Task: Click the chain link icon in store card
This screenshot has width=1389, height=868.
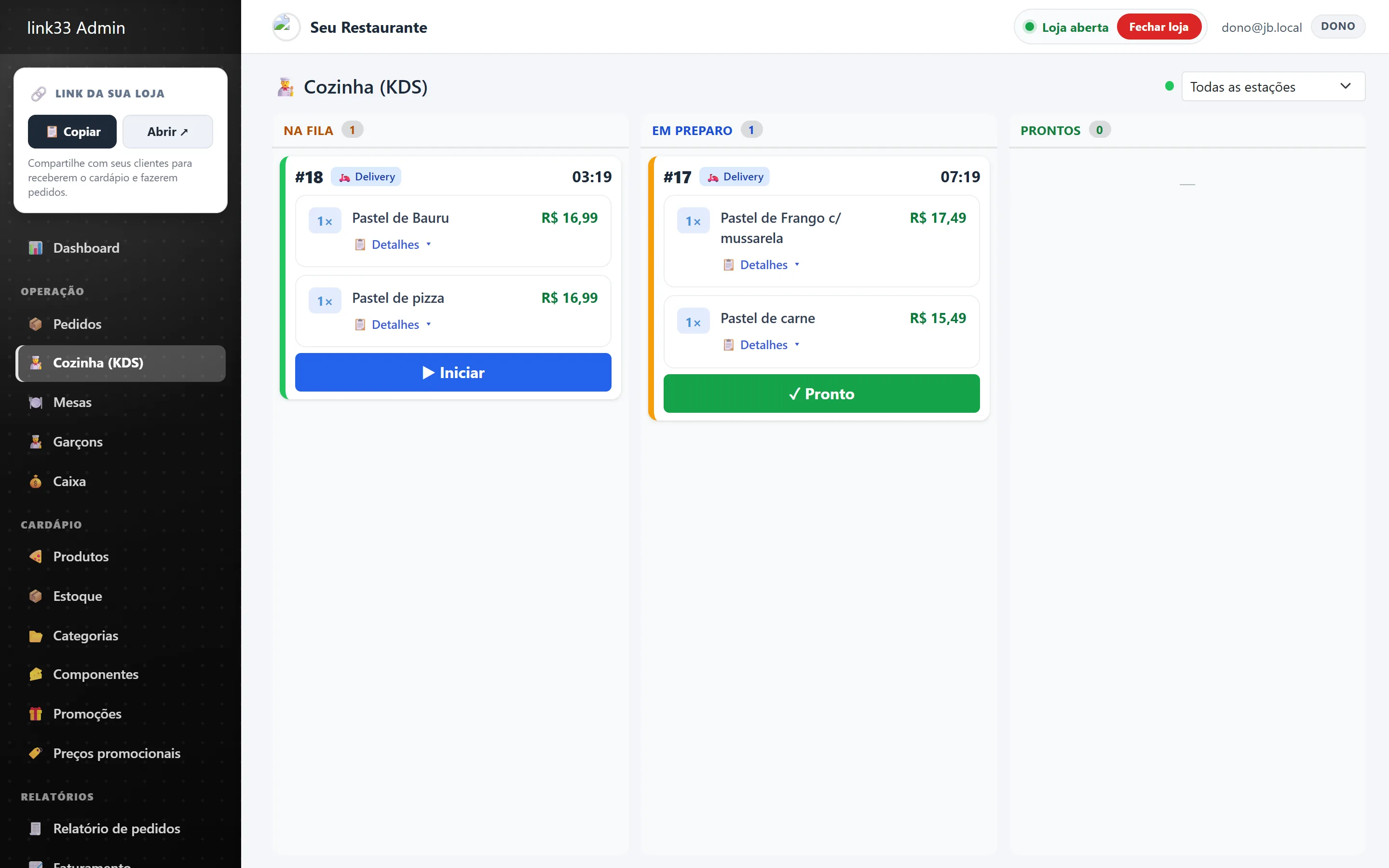Action: click(x=39, y=94)
